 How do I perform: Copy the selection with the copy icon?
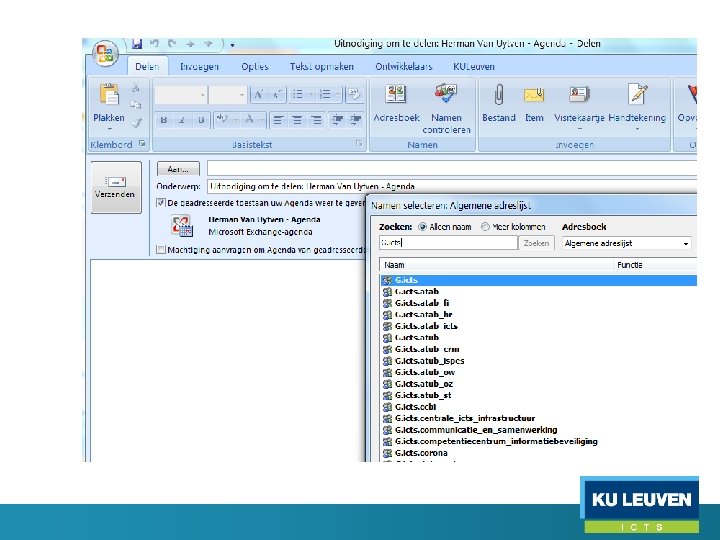click(x=135, y=105)
